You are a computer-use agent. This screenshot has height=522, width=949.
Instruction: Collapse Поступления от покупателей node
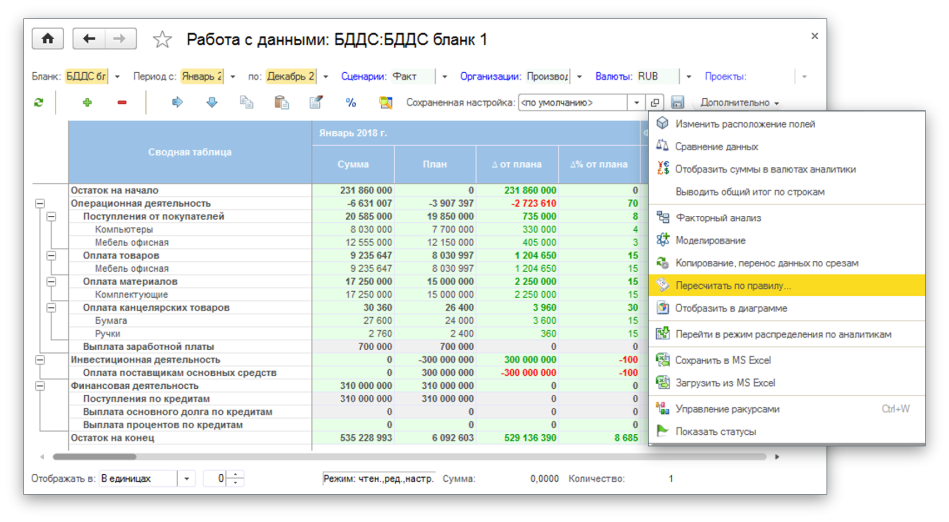[51, 216]
